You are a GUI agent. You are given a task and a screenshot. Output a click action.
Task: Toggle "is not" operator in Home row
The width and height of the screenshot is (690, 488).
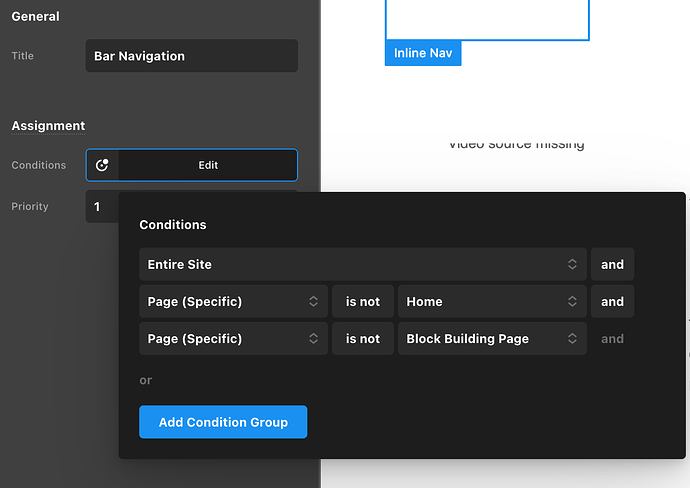pos(362,301)
